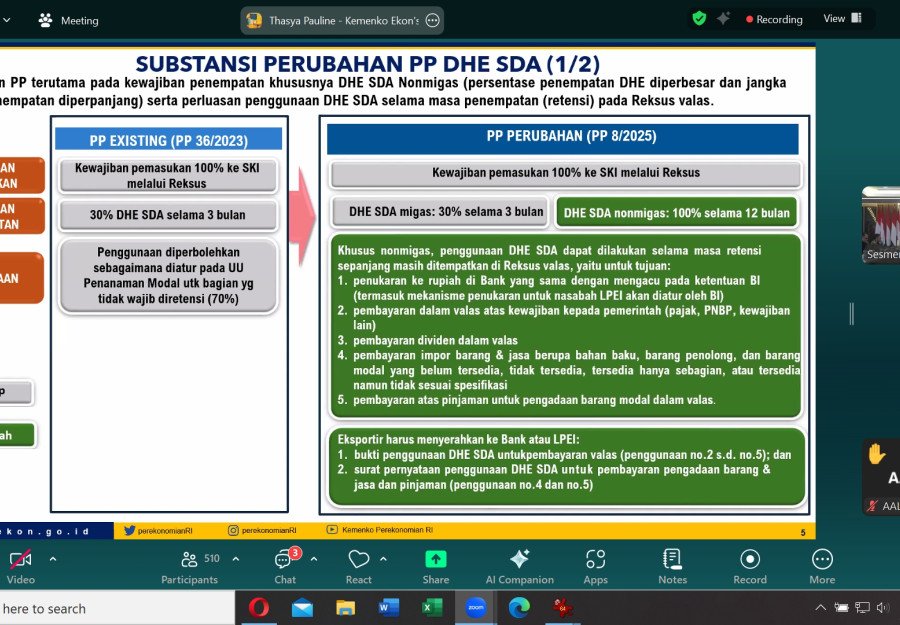Click the shared screen options ellipsis button
Image resolution: width=900 pixels, height=625 pixels.
click(433, 21)
